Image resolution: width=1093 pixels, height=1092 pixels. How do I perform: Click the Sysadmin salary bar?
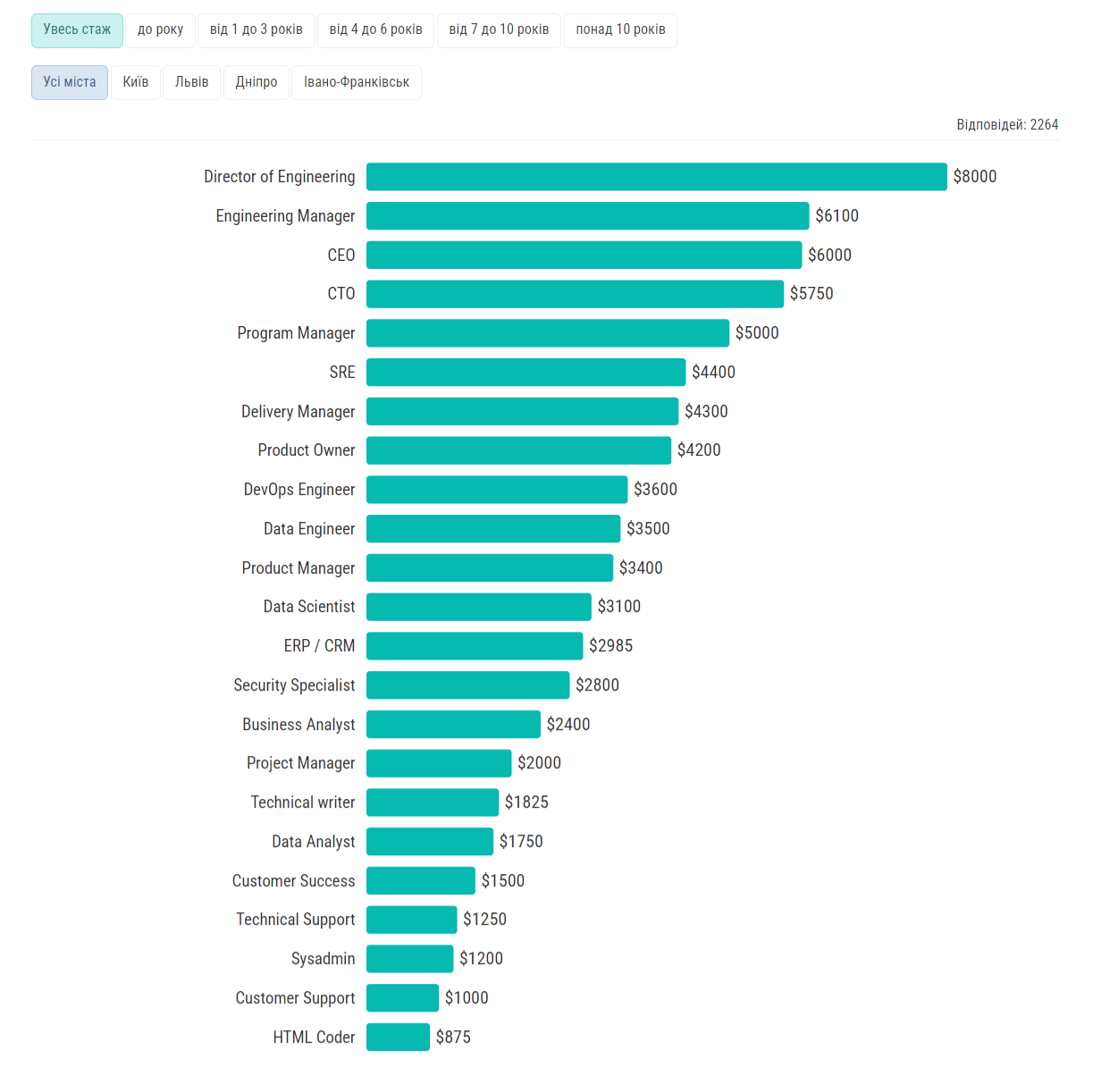[409, 959]
